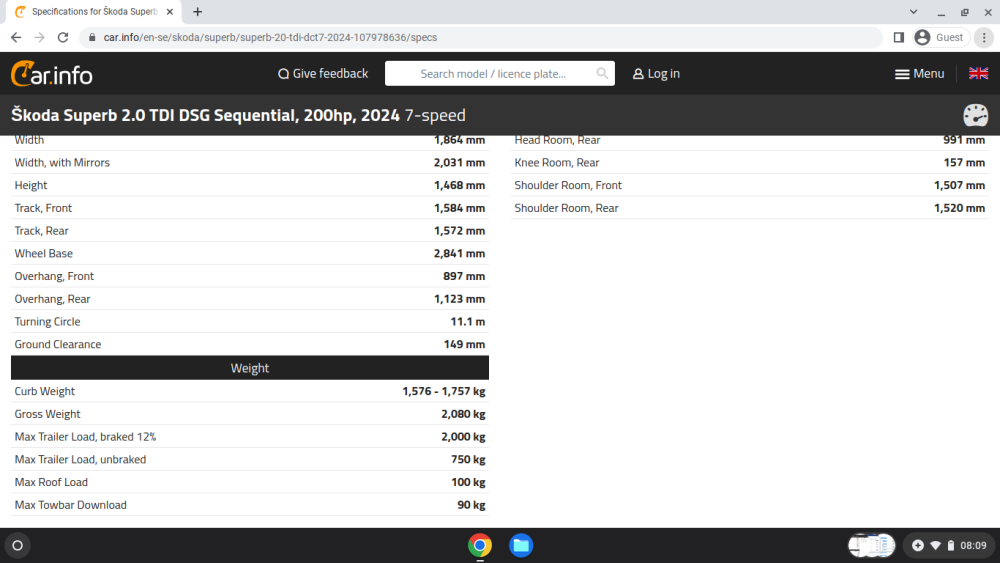The height and width of the screenshot is (563, 1000).
Task: Select the Max Roof Load value 100 kg
Action: point(468,482)
